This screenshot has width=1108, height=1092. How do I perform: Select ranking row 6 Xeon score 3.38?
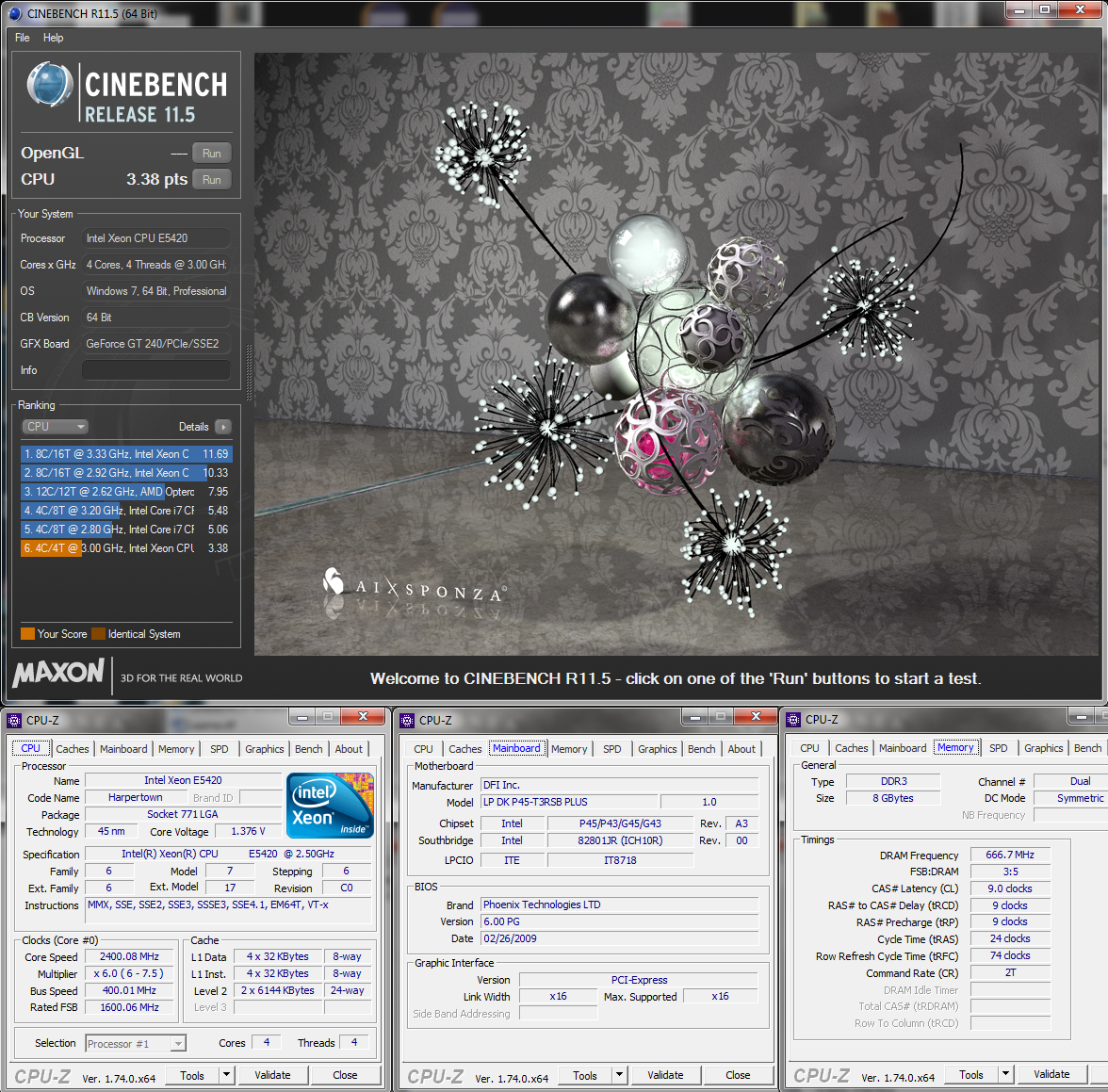pyautogui.click(x=126, y=548)
